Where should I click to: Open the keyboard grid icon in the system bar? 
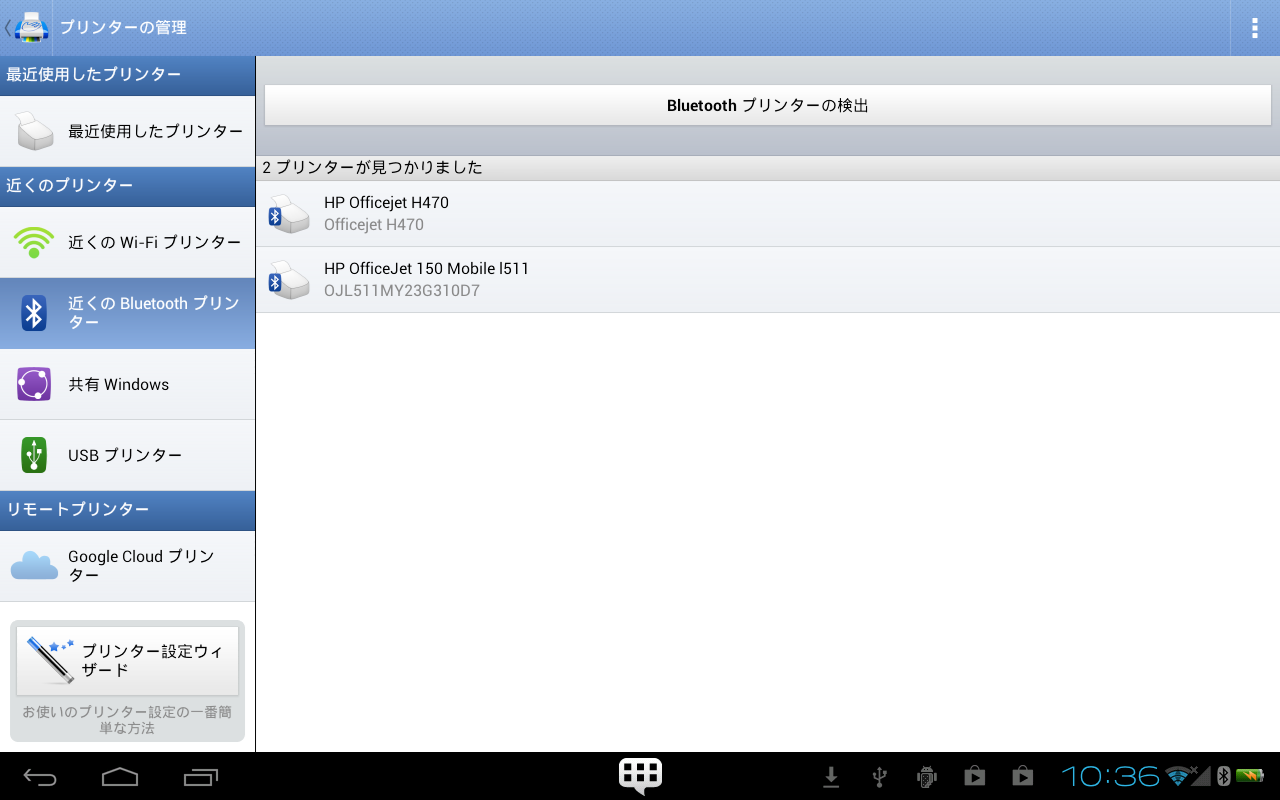pos(640,776)
